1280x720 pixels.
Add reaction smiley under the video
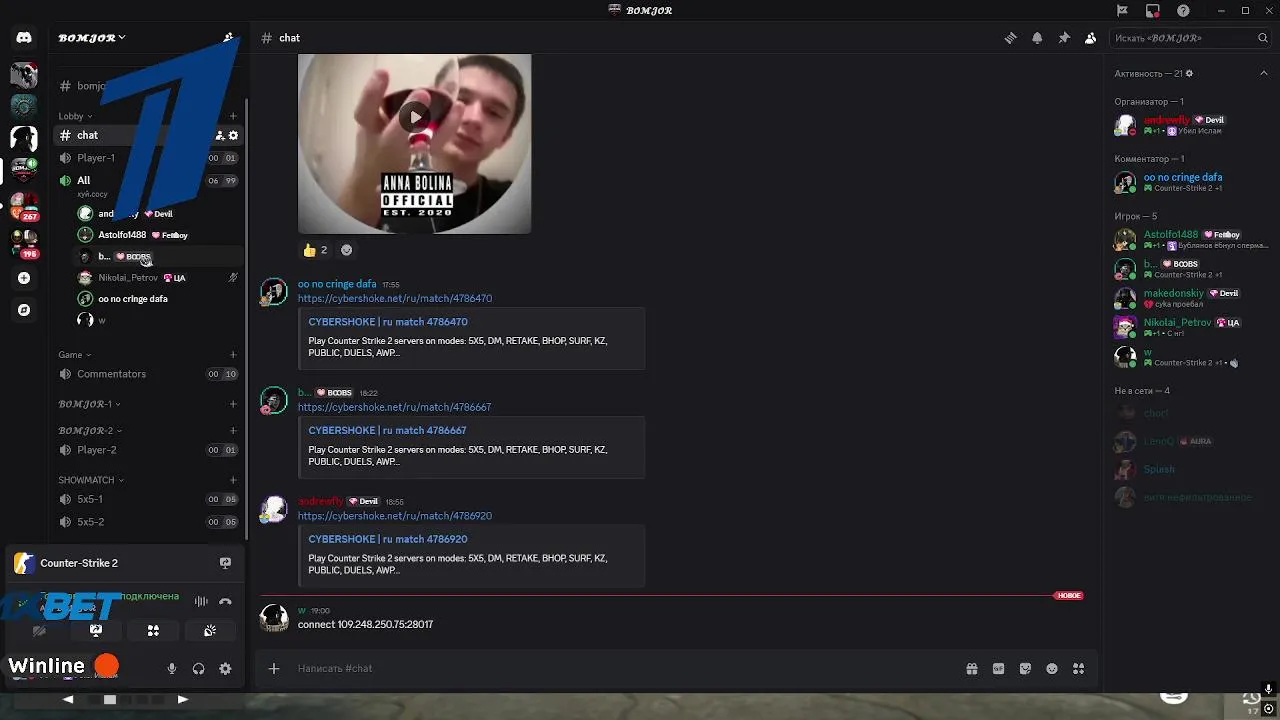tap(347, 250)
